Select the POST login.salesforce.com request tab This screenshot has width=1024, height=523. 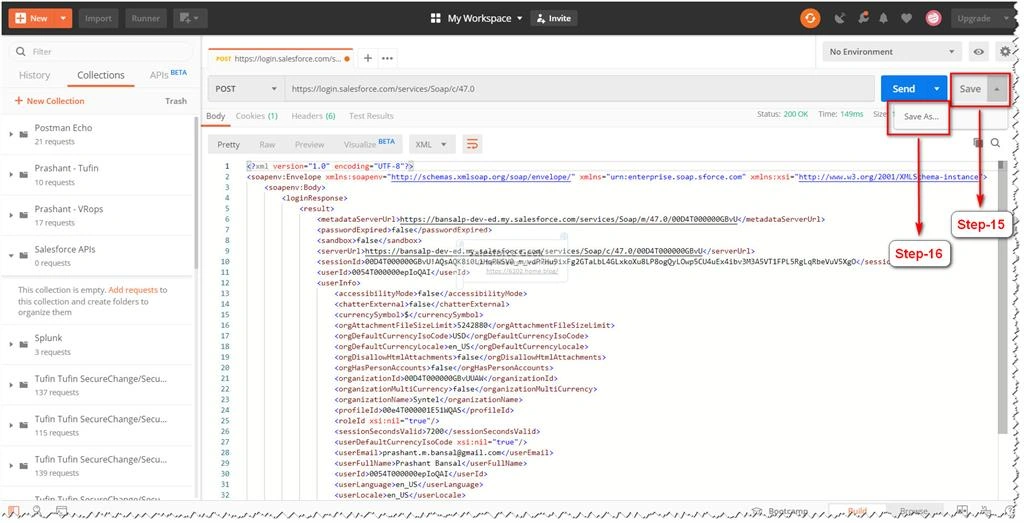tap(280, 58)
